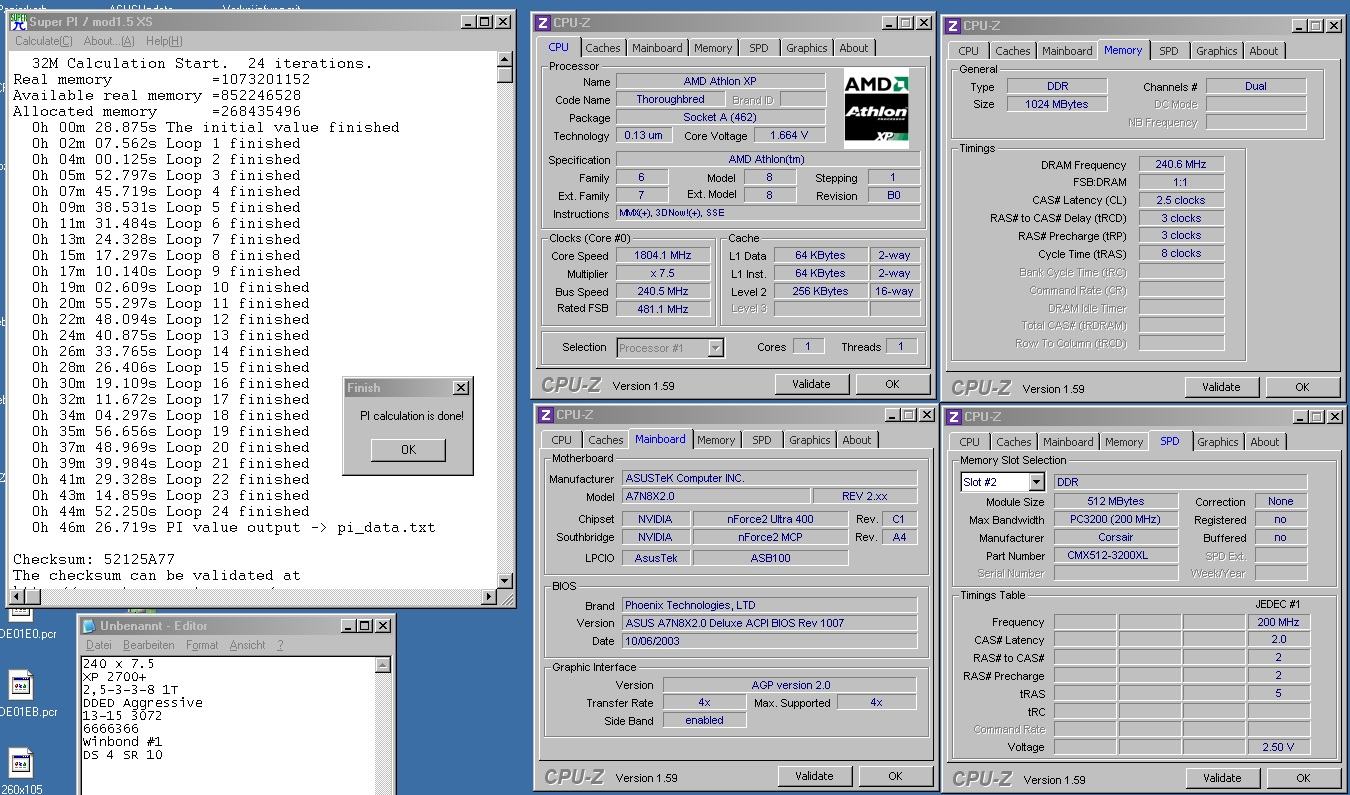Select Memory tab in the Mainboard window

716,440
